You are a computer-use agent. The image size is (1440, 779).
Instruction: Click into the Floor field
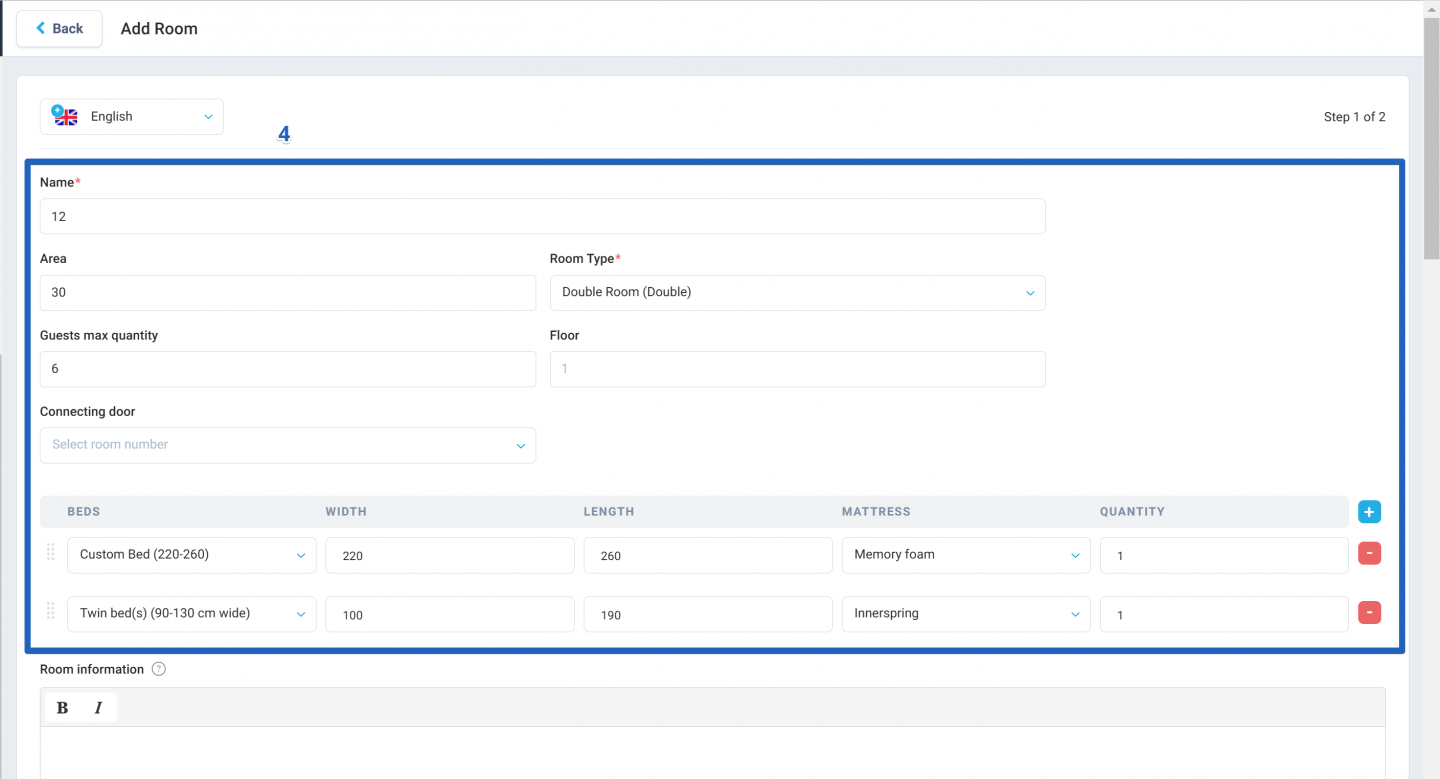[797, 369]
